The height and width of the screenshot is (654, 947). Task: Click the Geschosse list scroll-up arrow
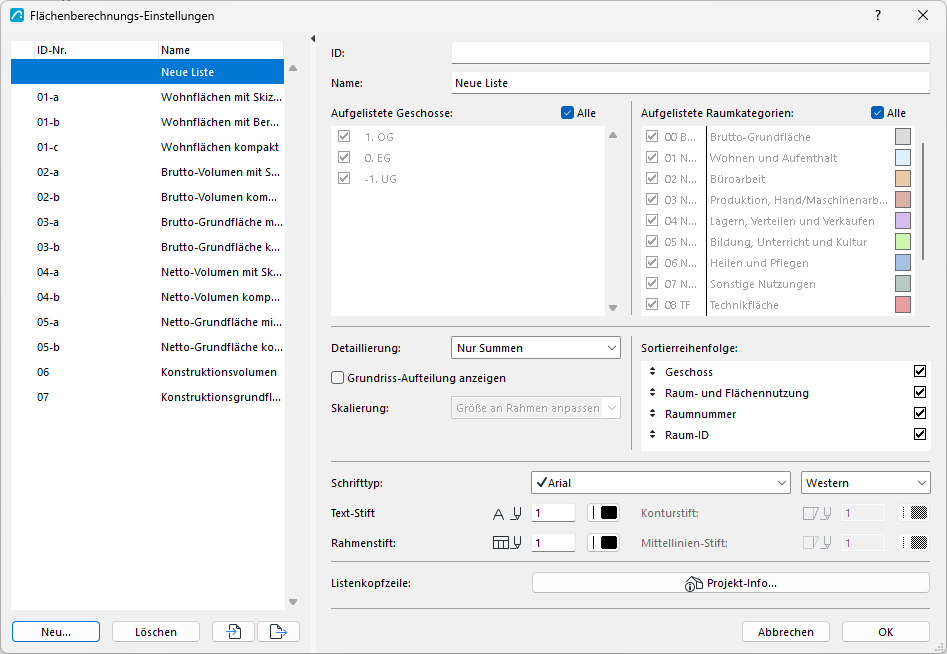pyautogui.click(x=613, y=135)
